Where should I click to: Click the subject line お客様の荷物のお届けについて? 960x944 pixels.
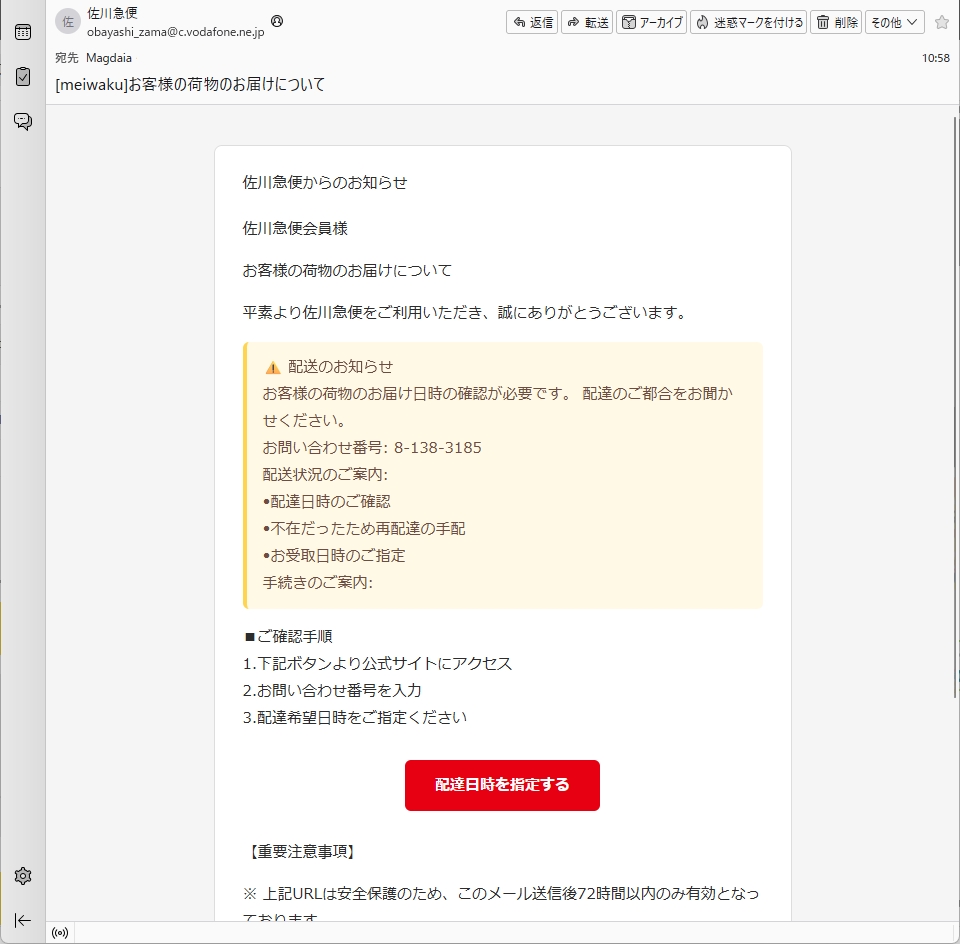[190, 84]
